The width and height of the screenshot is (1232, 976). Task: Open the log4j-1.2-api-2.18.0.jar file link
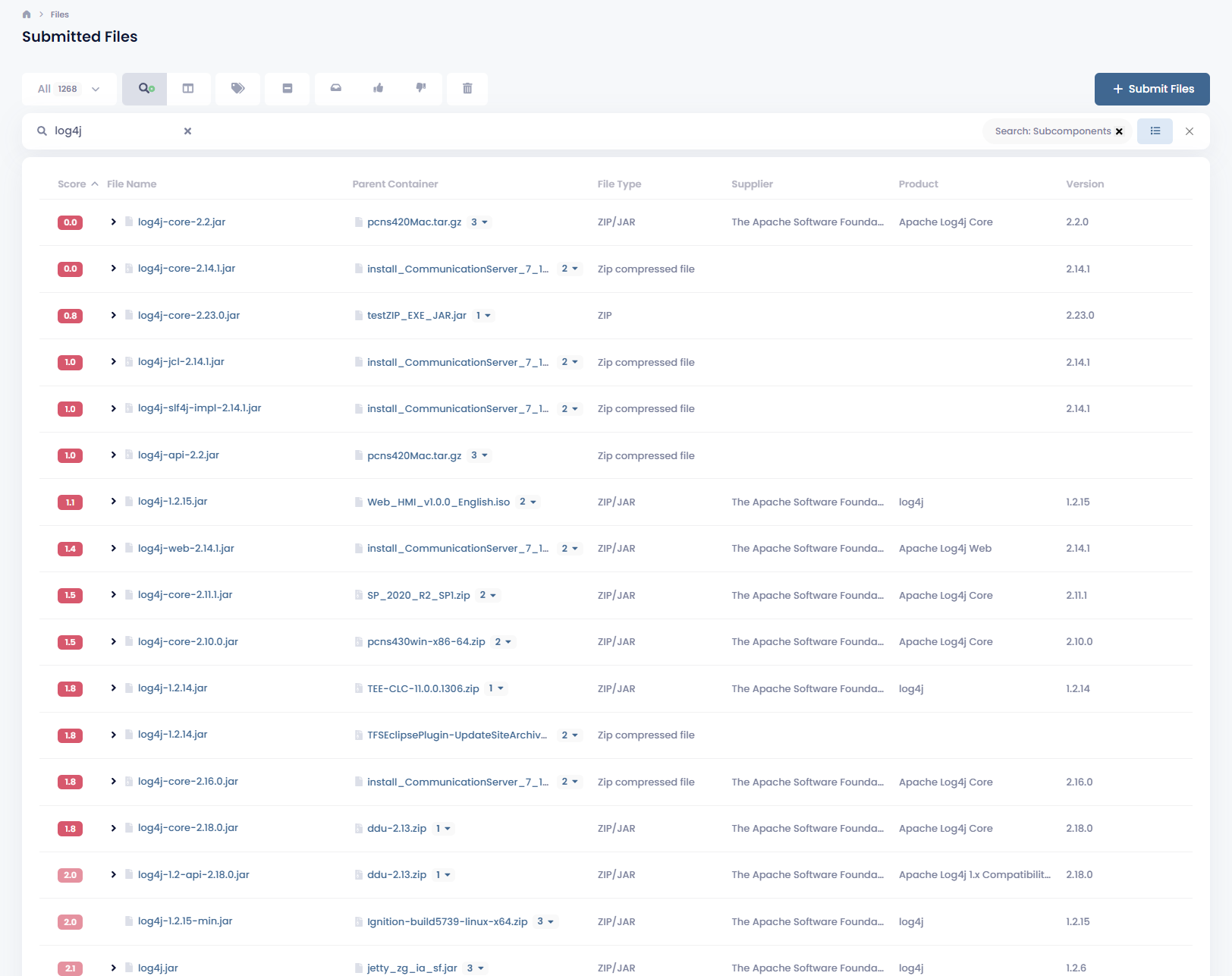pos(193,875)
